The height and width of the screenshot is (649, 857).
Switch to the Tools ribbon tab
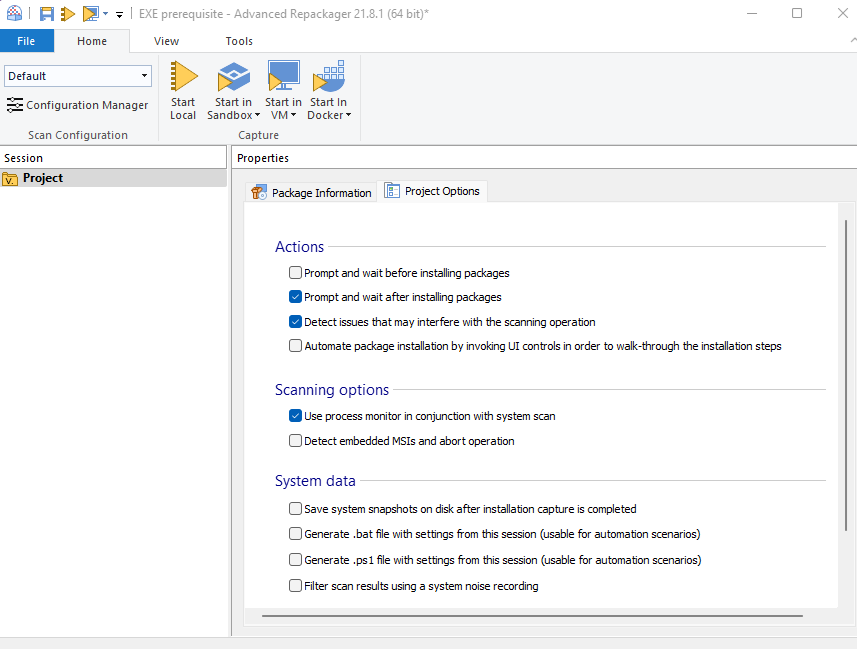tap(239, 41)
